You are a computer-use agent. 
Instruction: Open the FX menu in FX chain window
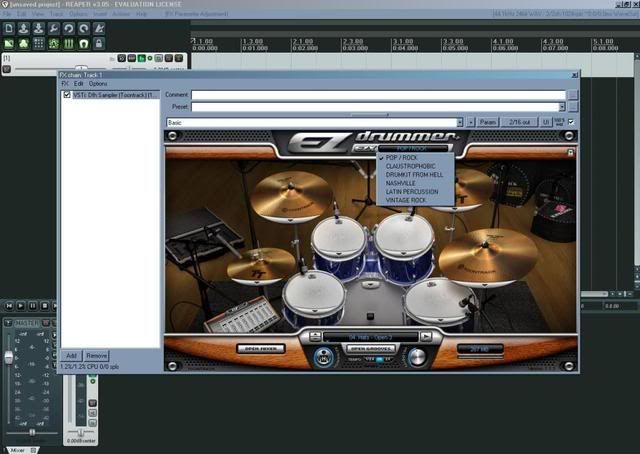[x=65, y=84]
